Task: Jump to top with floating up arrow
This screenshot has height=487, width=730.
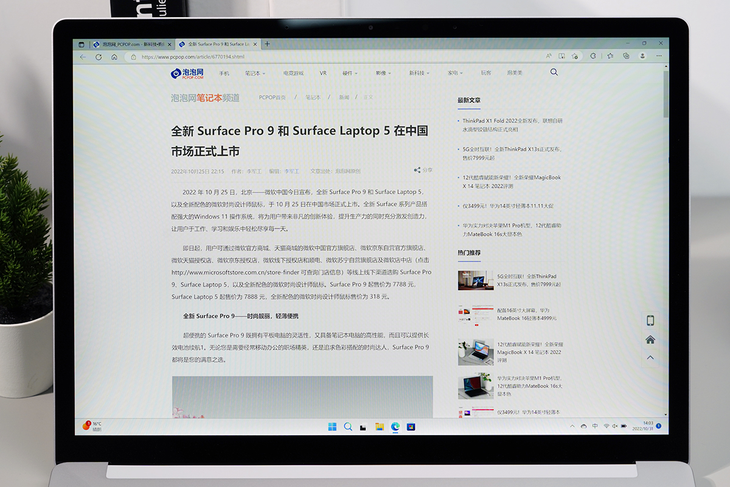Action: (x=650, y=358)
